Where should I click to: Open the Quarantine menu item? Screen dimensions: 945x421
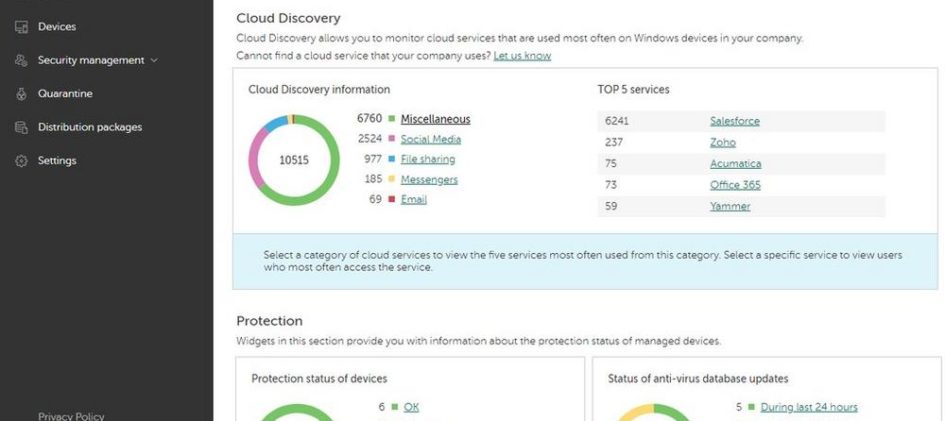point(65,94)
